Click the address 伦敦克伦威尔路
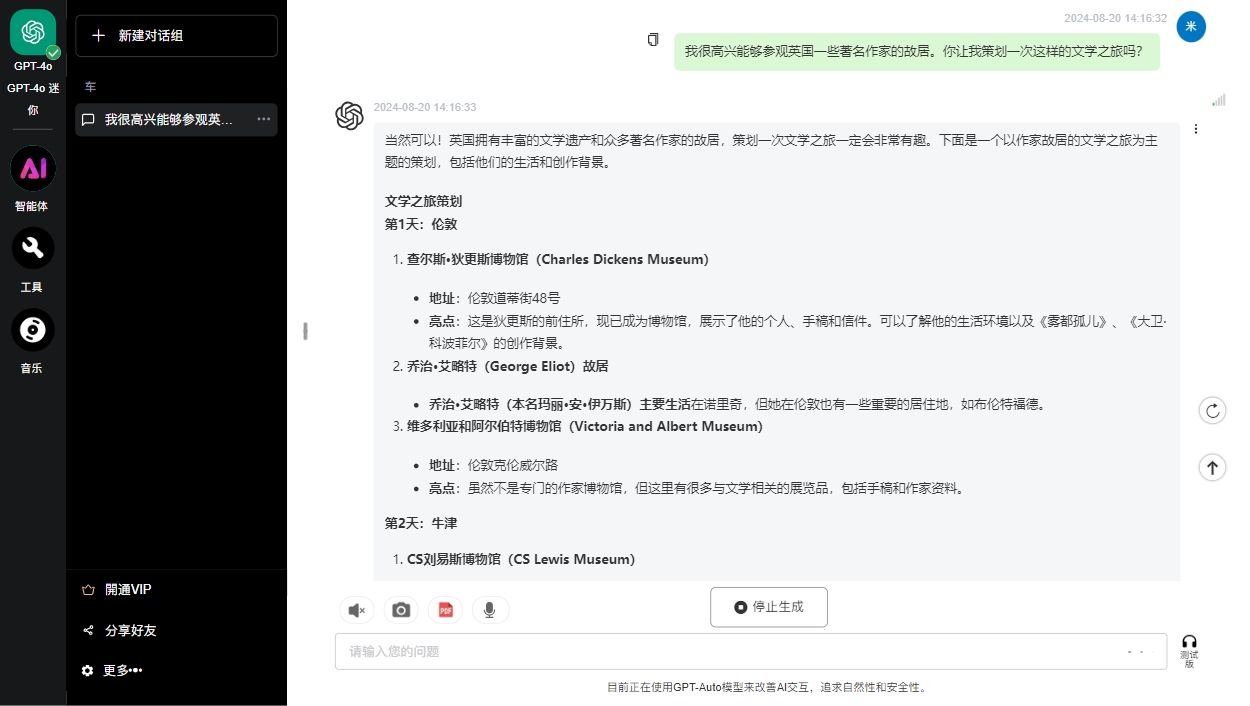Screen dimensions: 1250x706 513,465
